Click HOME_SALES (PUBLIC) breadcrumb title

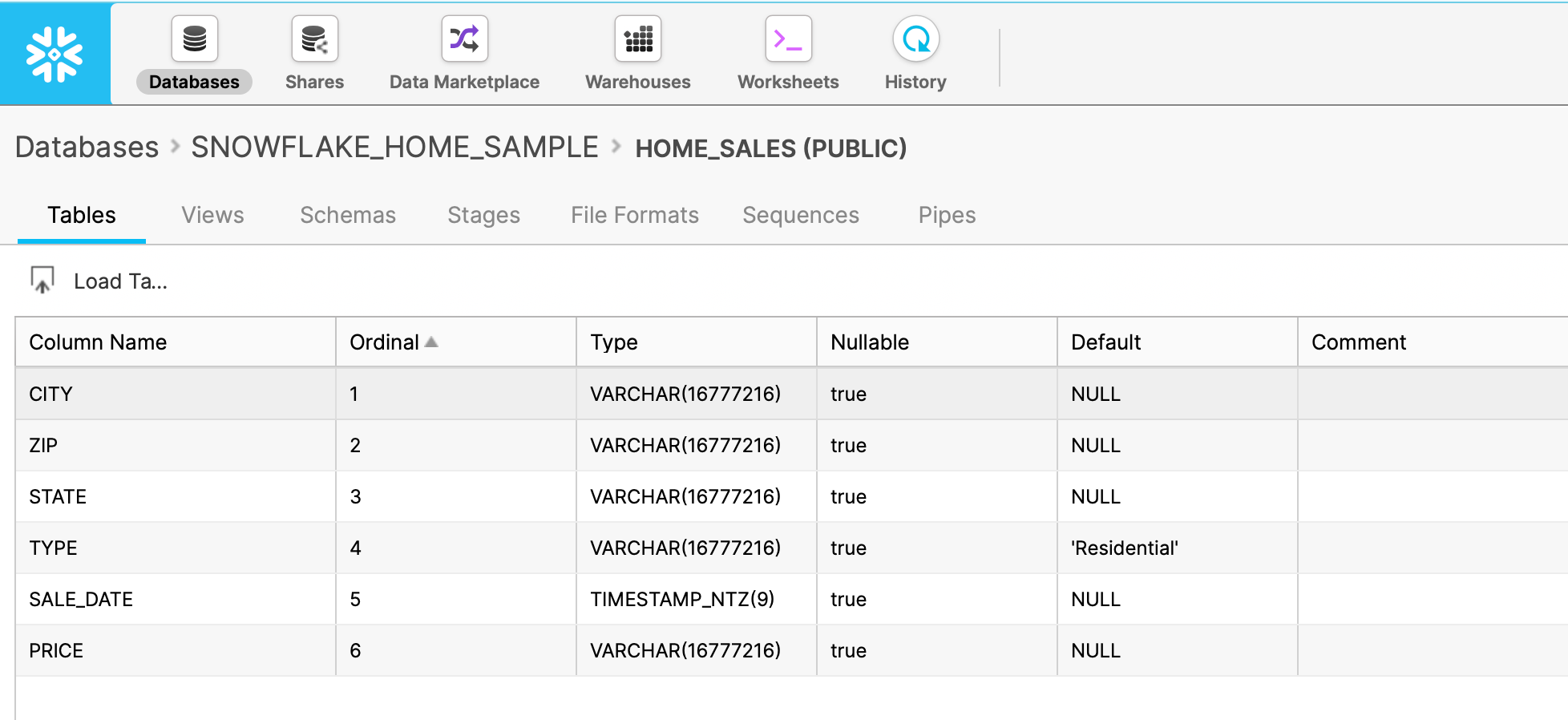[770, 148]
